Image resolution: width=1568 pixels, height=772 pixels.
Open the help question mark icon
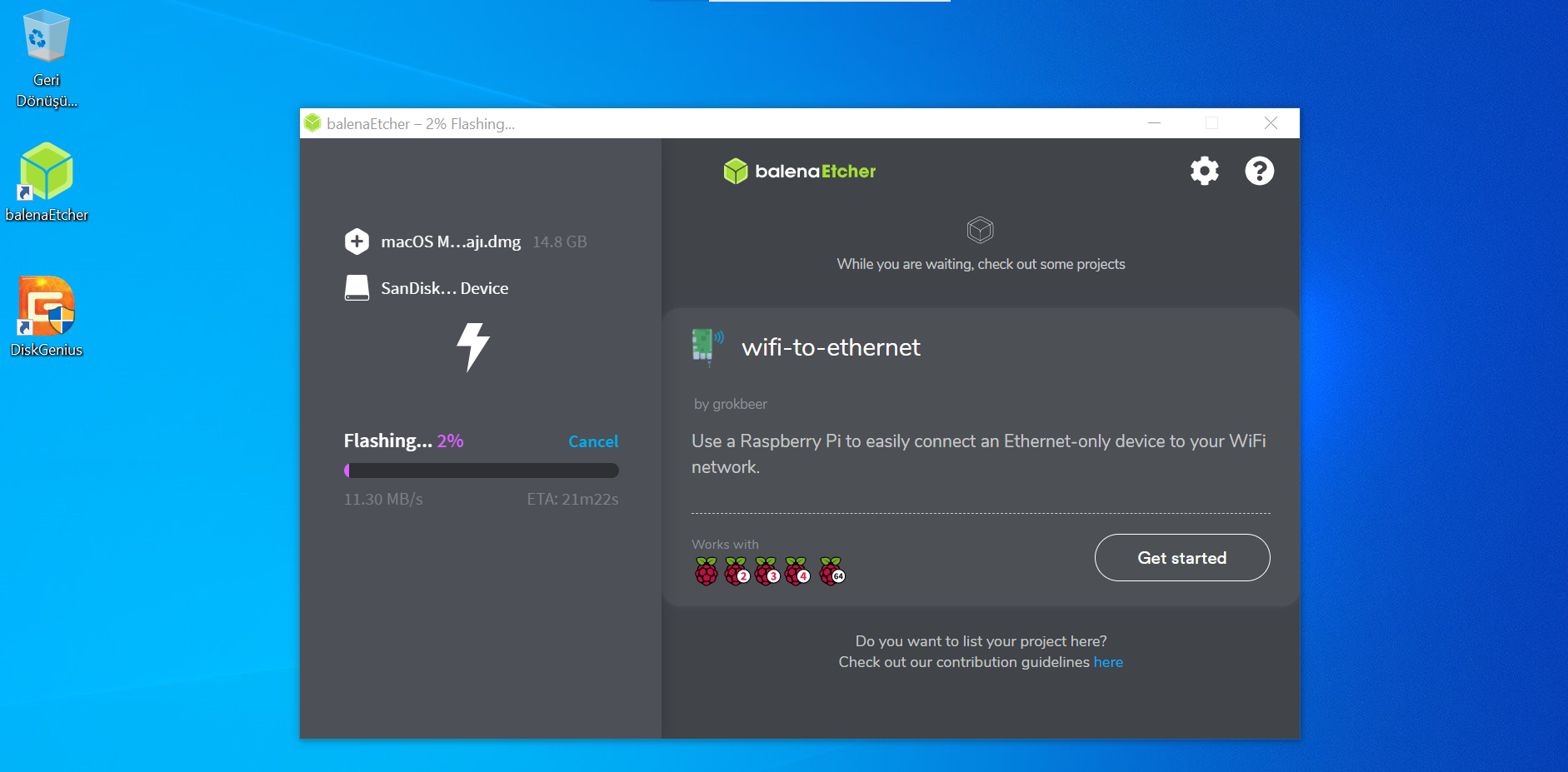[1259, 171]
